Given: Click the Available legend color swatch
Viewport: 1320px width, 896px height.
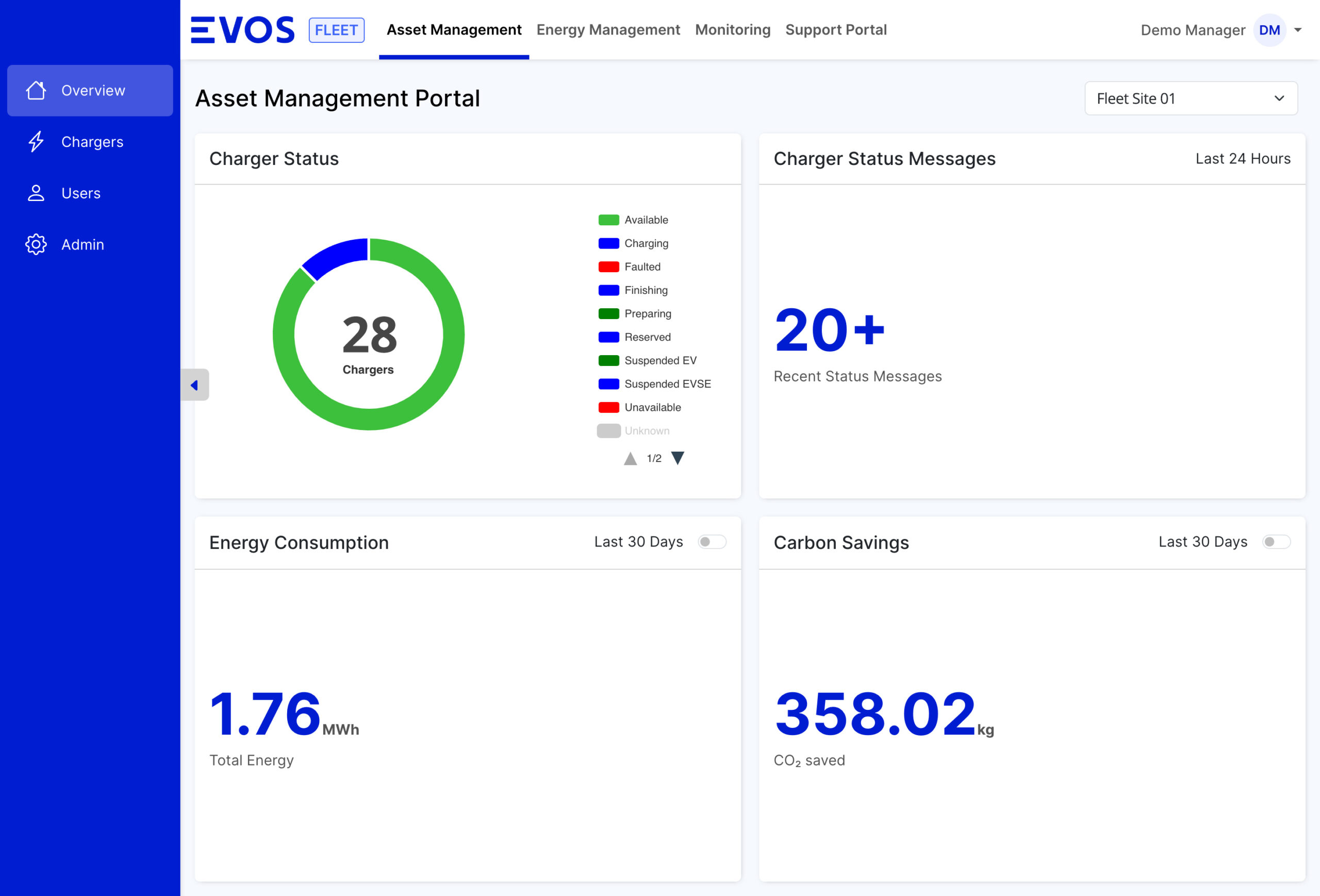Looking at the screenshot, I should click(608, 219).
